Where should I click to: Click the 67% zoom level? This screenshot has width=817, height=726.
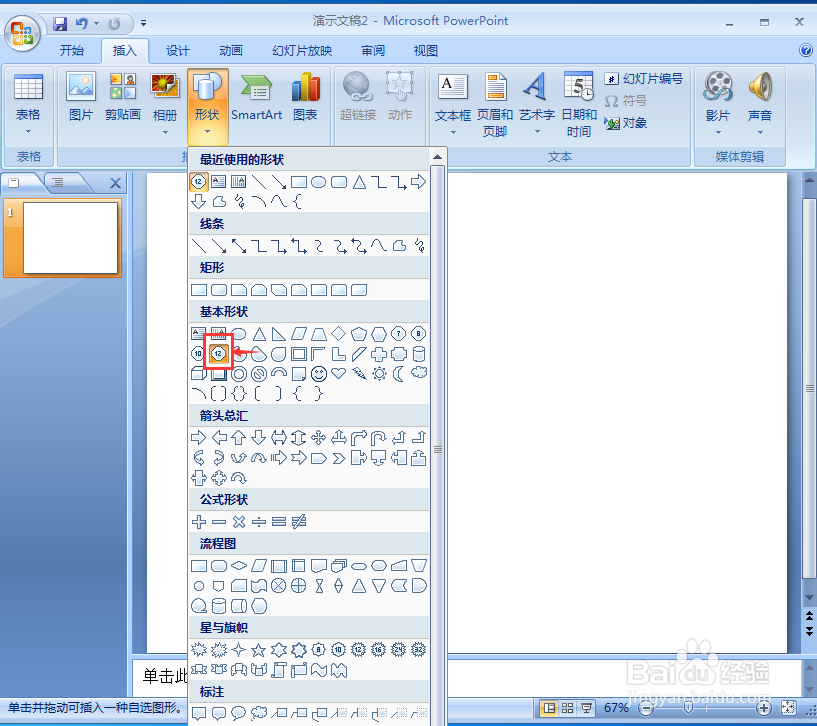click(x=616, y=708)
